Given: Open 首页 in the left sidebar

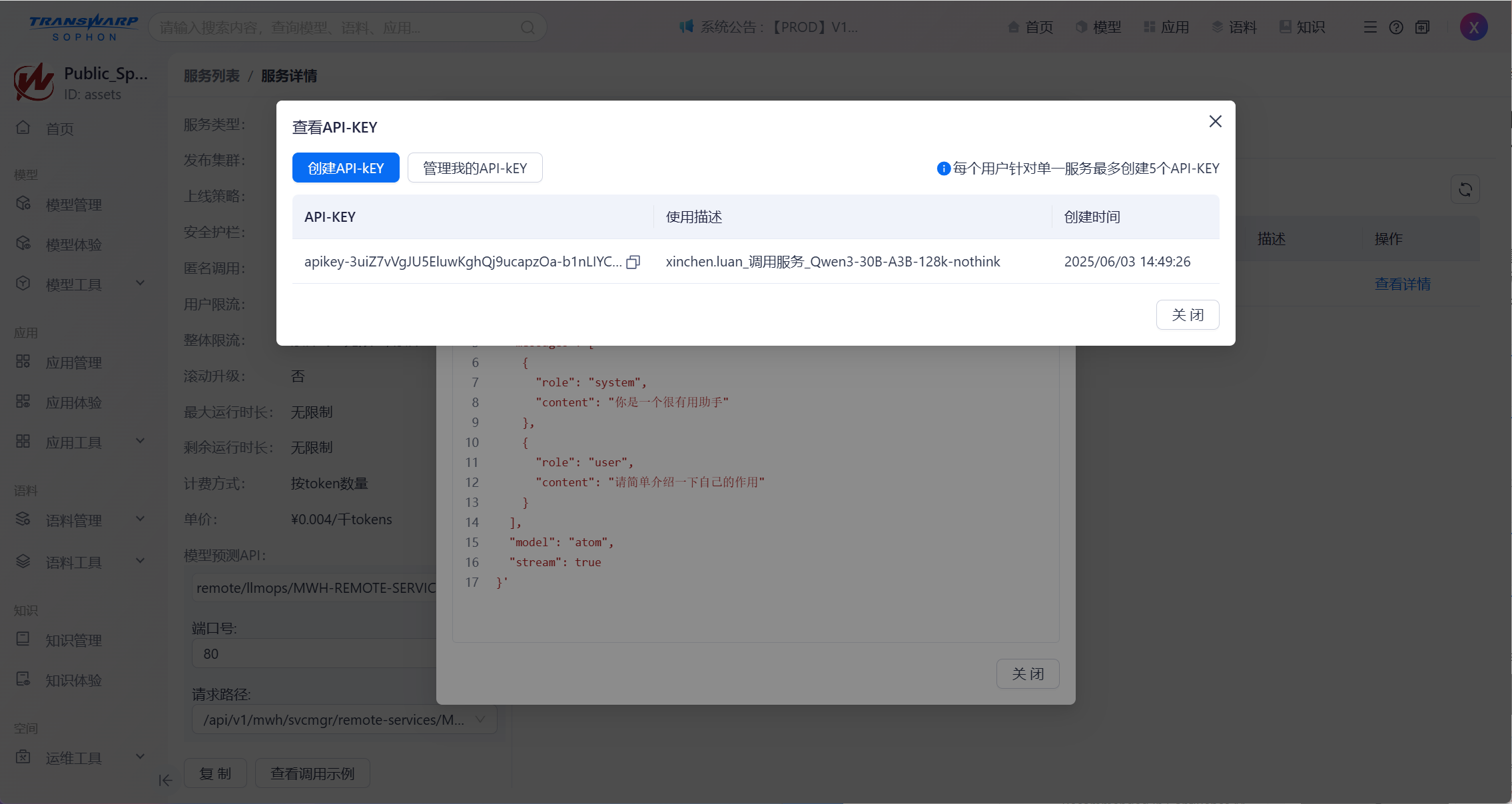Looking at the screenshot, I should (59, 129).
